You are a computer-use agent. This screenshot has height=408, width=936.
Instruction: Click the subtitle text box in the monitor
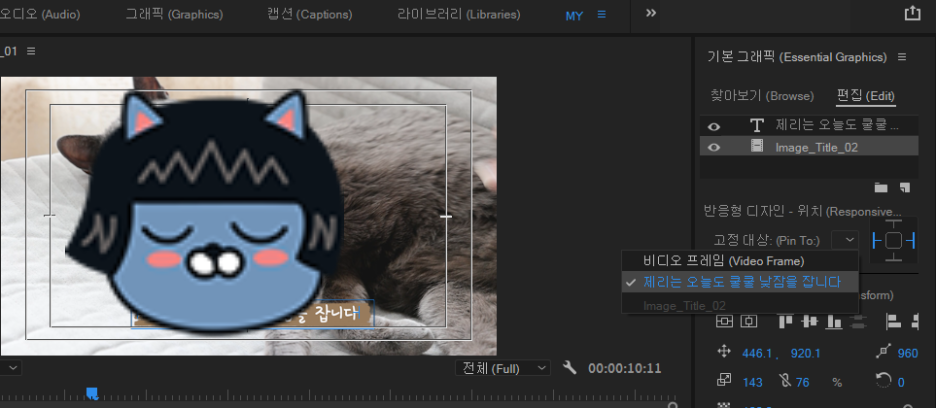(x=253, y=314)
